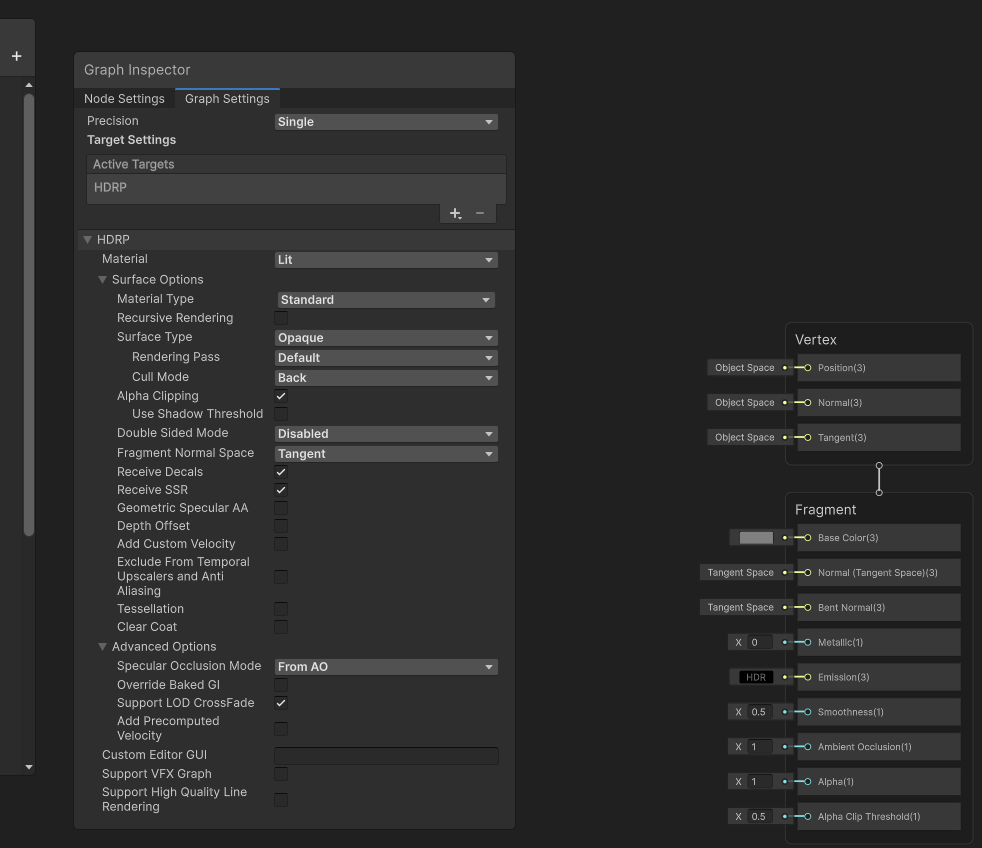Click the Alpha Clip Threshold port circle

(807, 817)
